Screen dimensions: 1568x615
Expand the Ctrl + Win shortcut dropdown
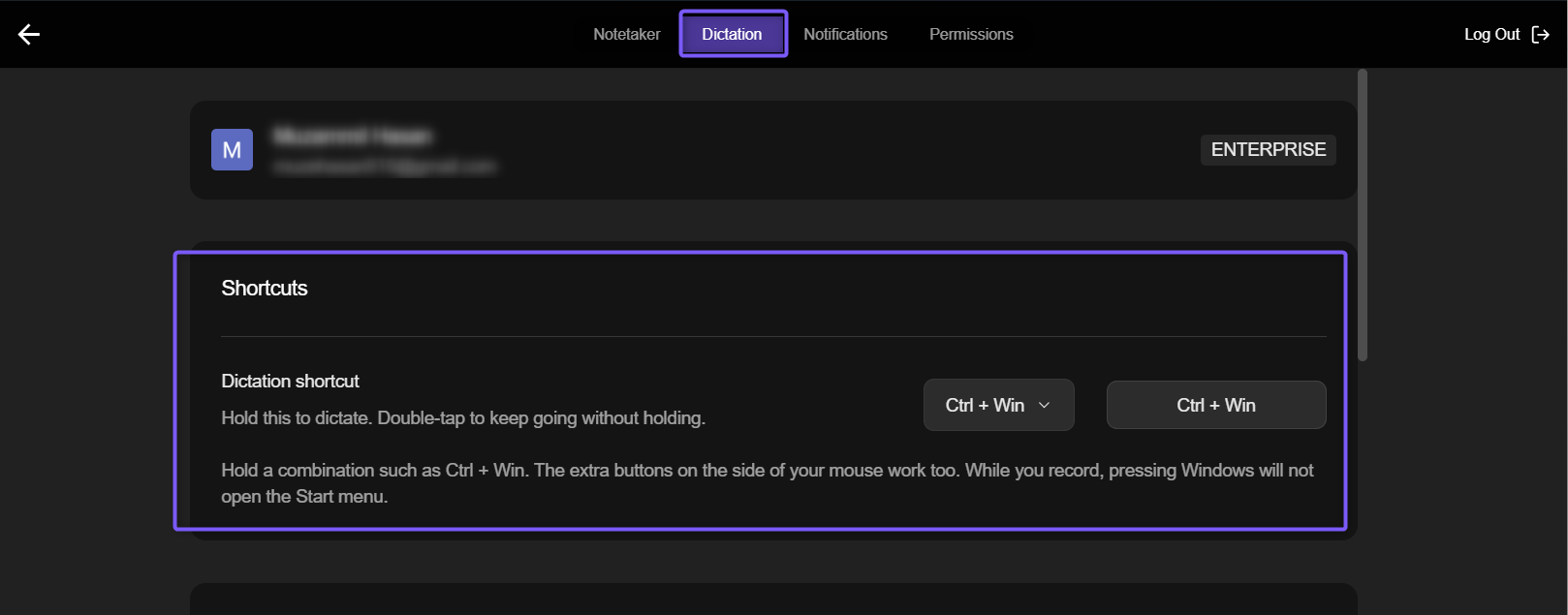pos(999,405)
